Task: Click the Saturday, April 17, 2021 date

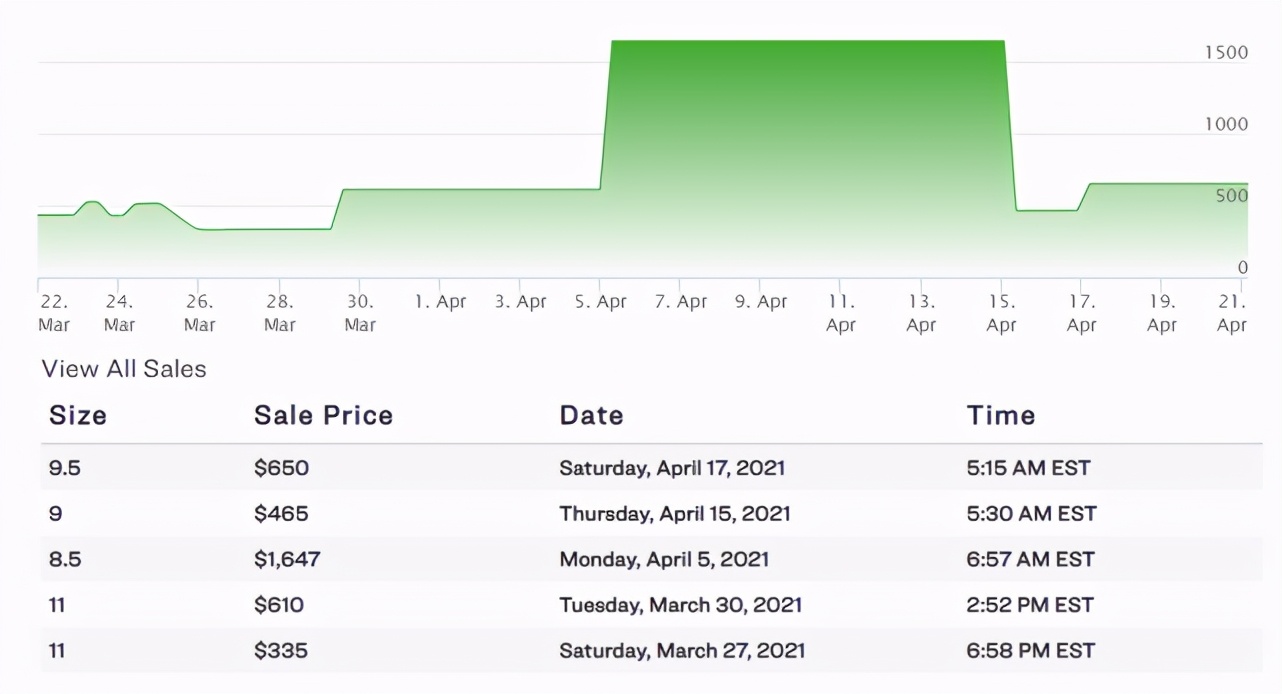Action: click(672, 468)
